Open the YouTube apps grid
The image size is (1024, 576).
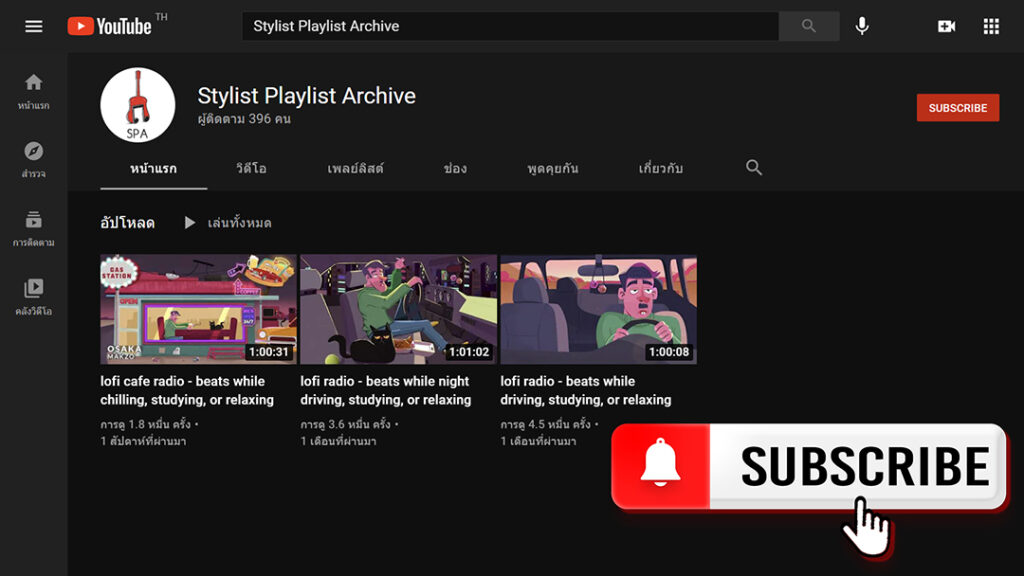[x=991, y=26]
